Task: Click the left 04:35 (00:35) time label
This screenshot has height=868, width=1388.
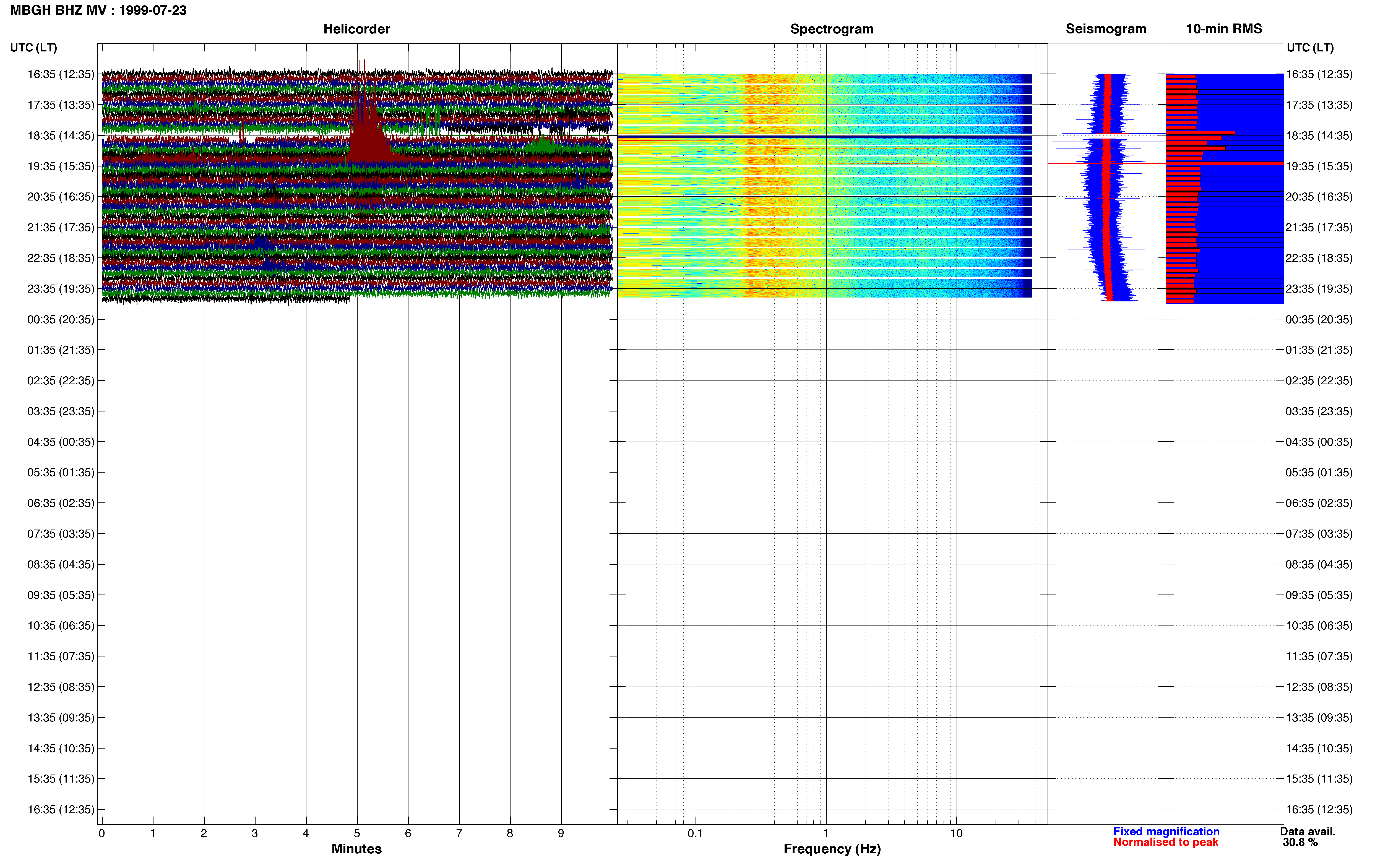Action: (61, 442)
